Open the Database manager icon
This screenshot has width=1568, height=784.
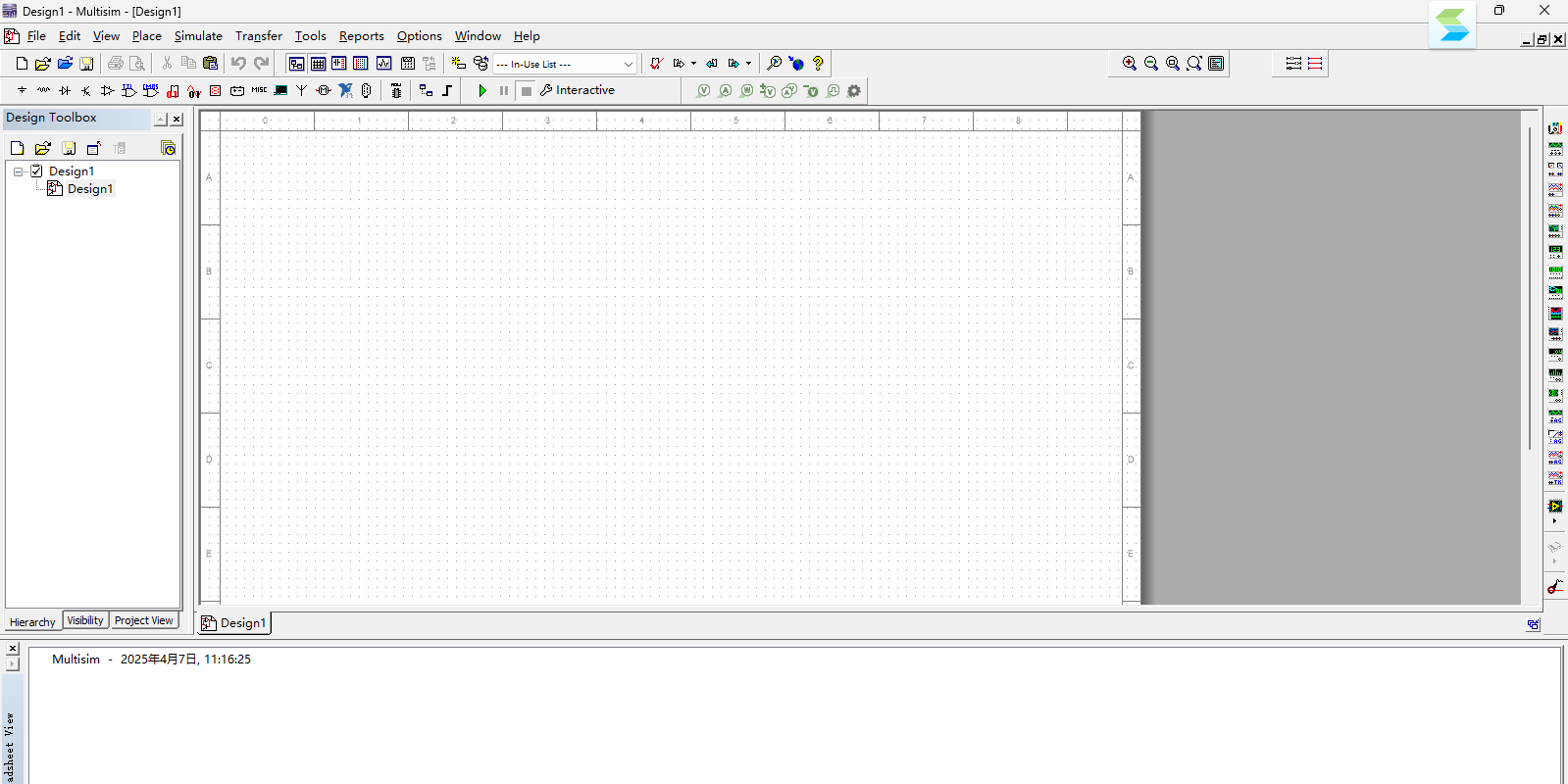point(481,64)
